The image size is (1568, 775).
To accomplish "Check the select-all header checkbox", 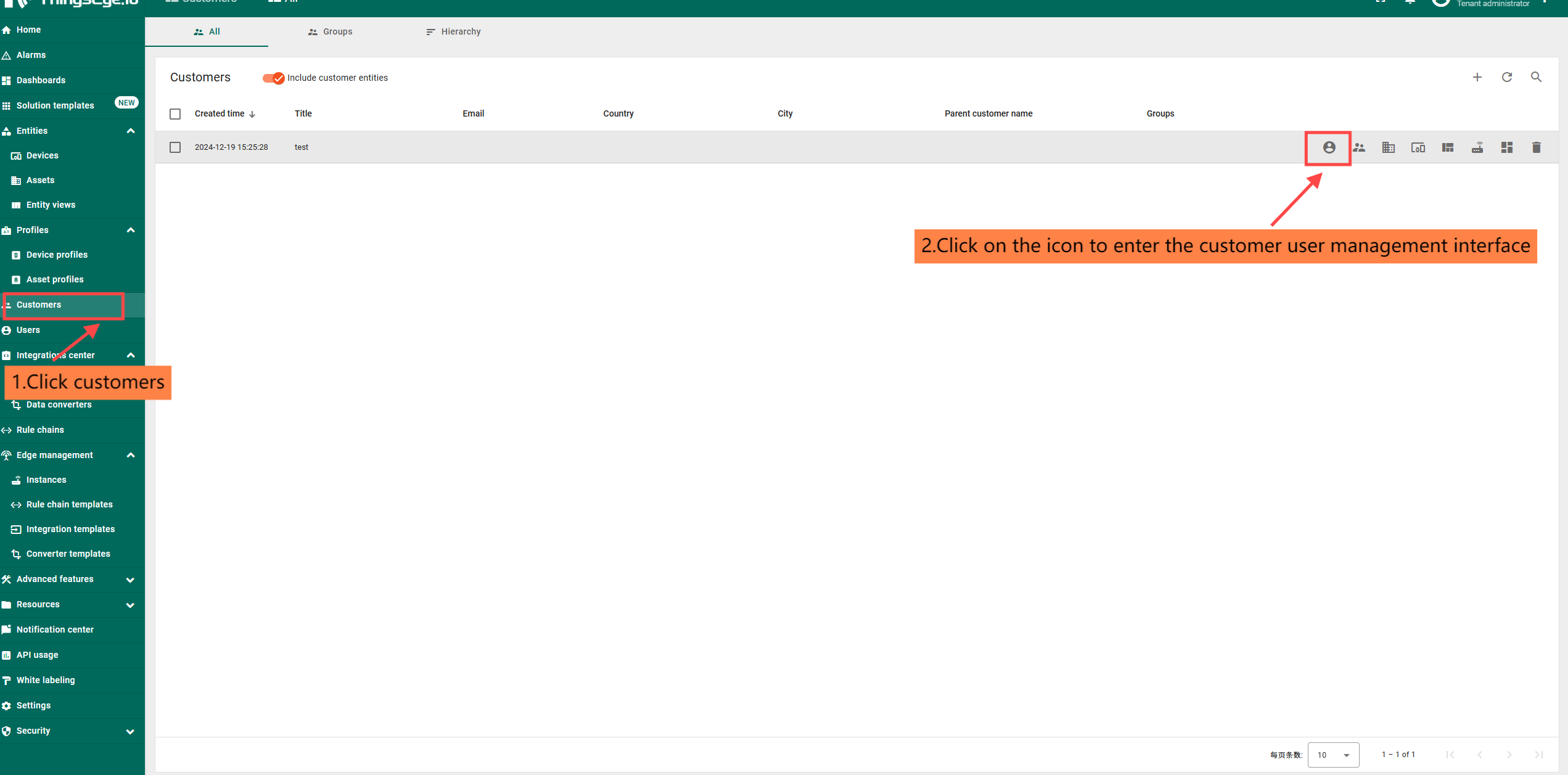I will pyautogui.click(x=175, y=114).
